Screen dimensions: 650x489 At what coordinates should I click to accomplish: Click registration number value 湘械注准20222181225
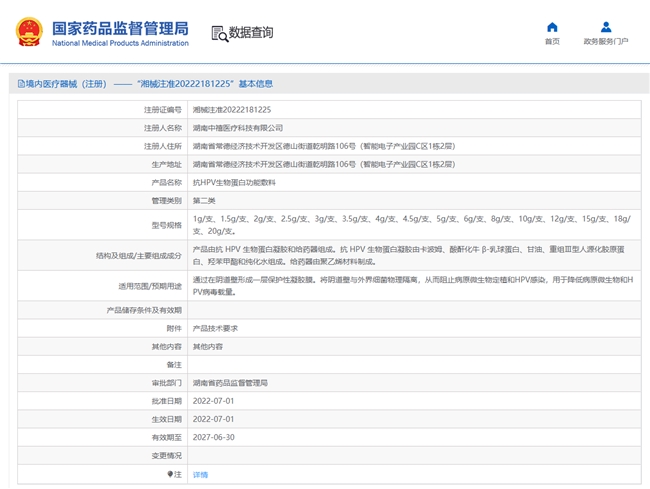[x=231, y=109]
